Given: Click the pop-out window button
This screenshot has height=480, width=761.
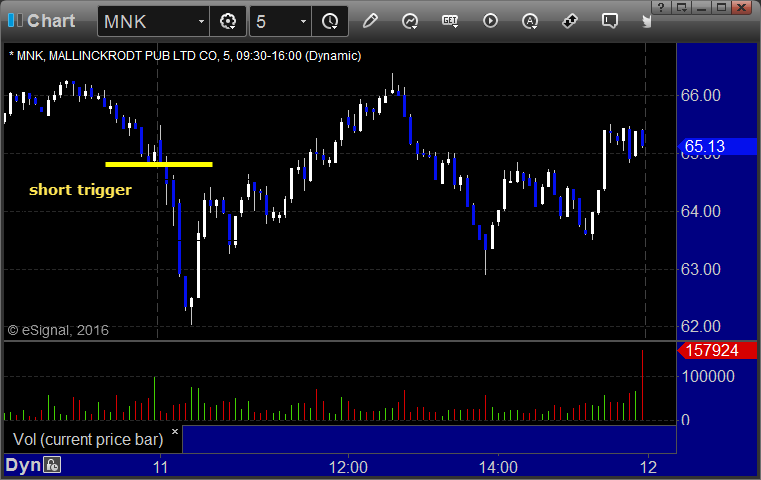Looking at the screenshot, I should [x=681, y=7].
